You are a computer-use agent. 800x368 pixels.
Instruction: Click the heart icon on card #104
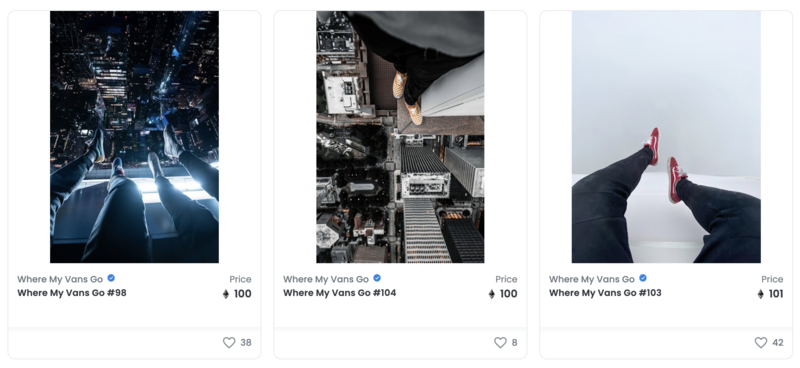pos(500,342)
